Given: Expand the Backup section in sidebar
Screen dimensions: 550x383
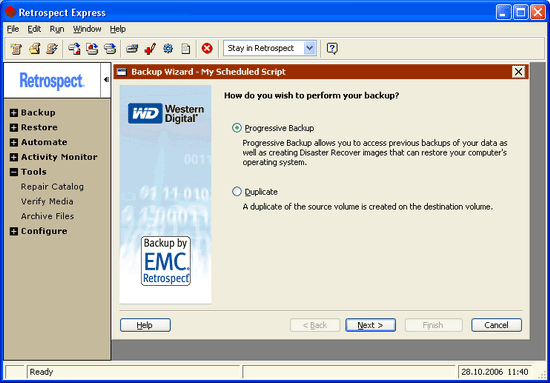Looking at the screenshot, I should pyautogui.click(x=14, y=113).
